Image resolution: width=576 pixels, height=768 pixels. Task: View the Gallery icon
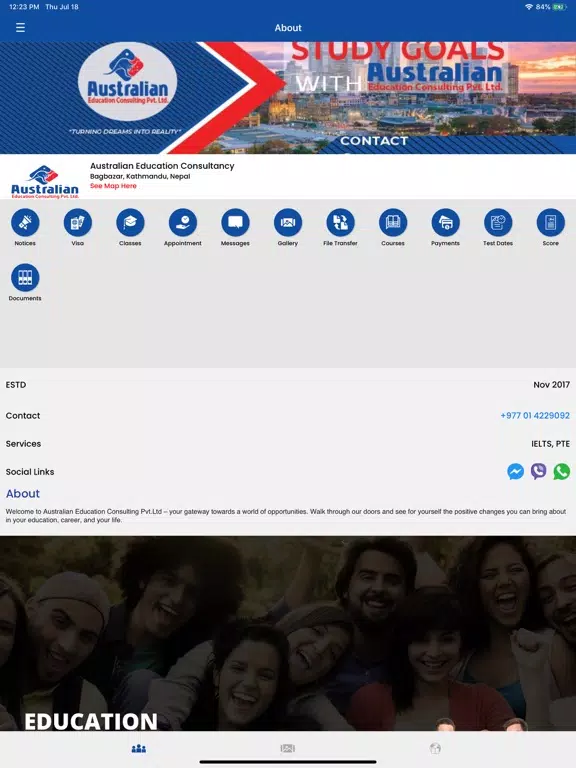[x=288, y=222]
